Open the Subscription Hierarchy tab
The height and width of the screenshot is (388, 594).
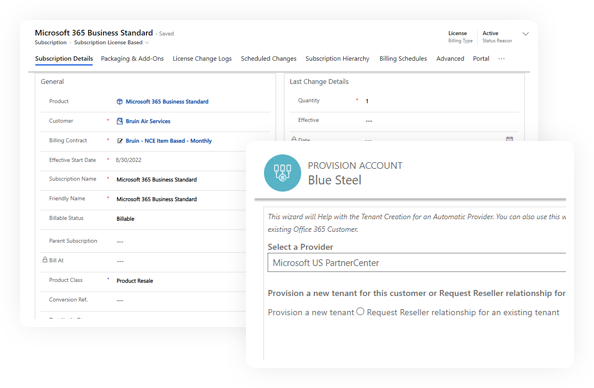(x=337, y=59)
